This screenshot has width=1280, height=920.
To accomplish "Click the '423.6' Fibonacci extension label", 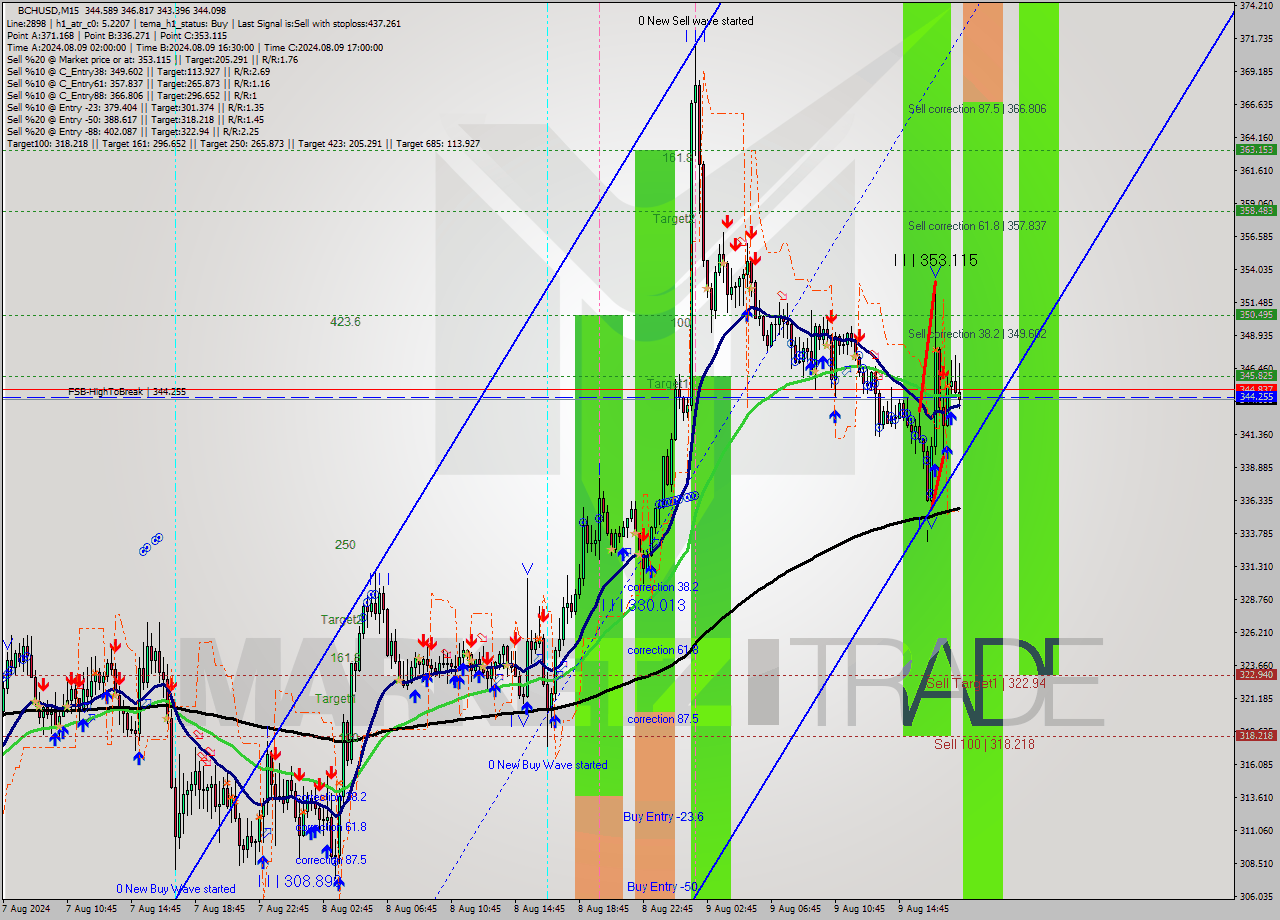I will click(345, 322).
